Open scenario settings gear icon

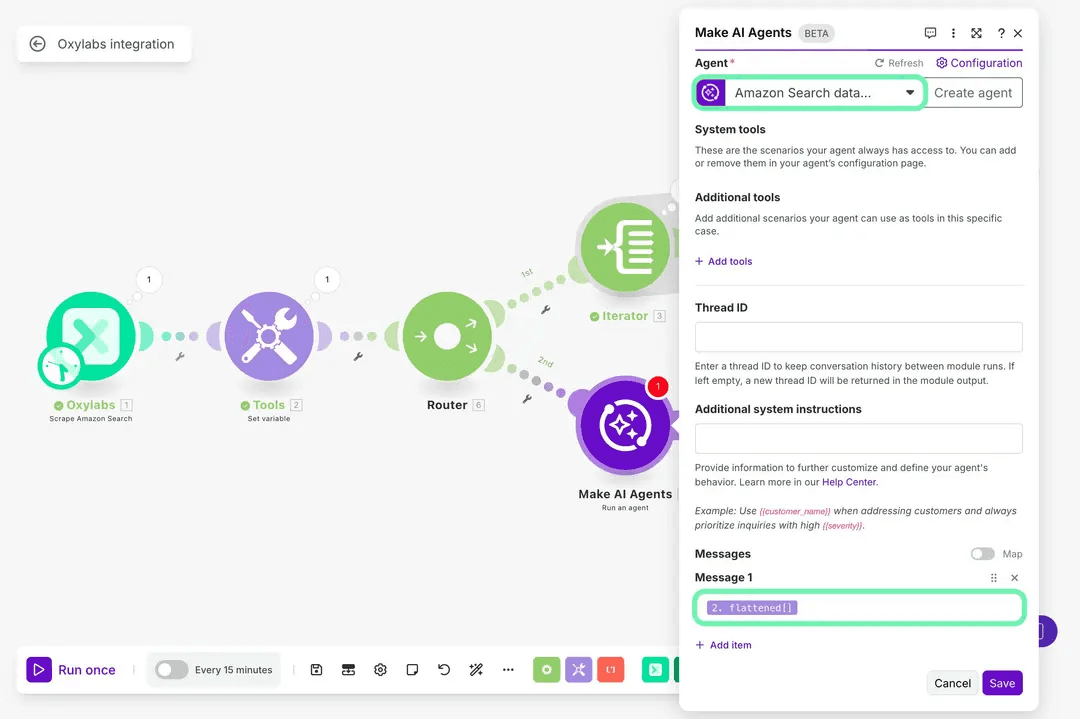coord(380,670)
